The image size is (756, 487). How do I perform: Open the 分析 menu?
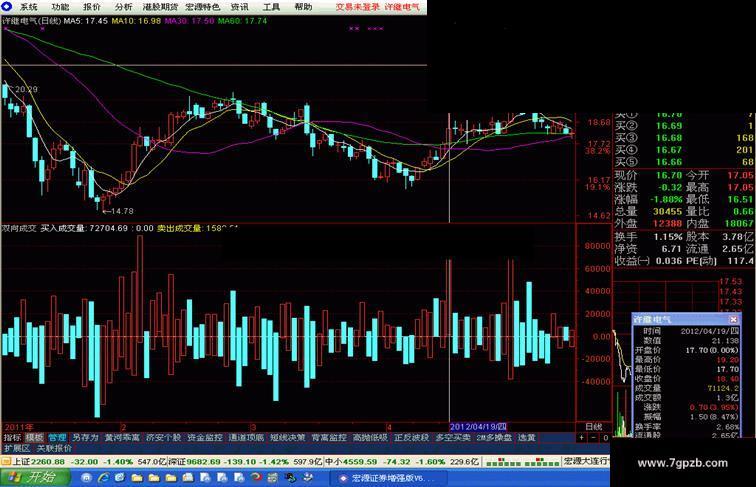(123, 7)
